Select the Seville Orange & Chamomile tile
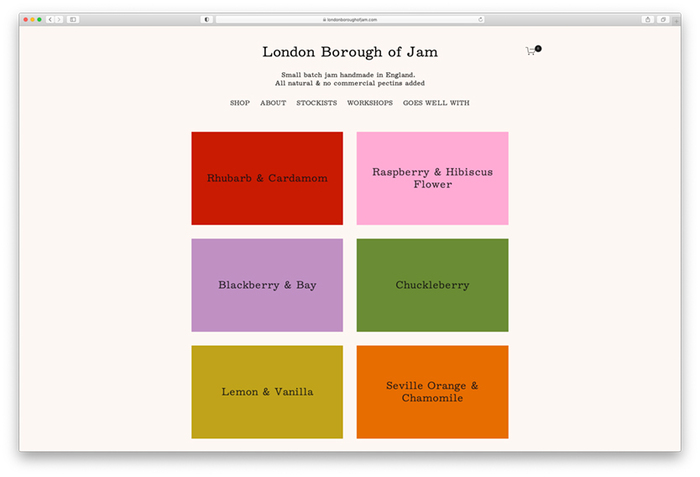 point(433,392)
